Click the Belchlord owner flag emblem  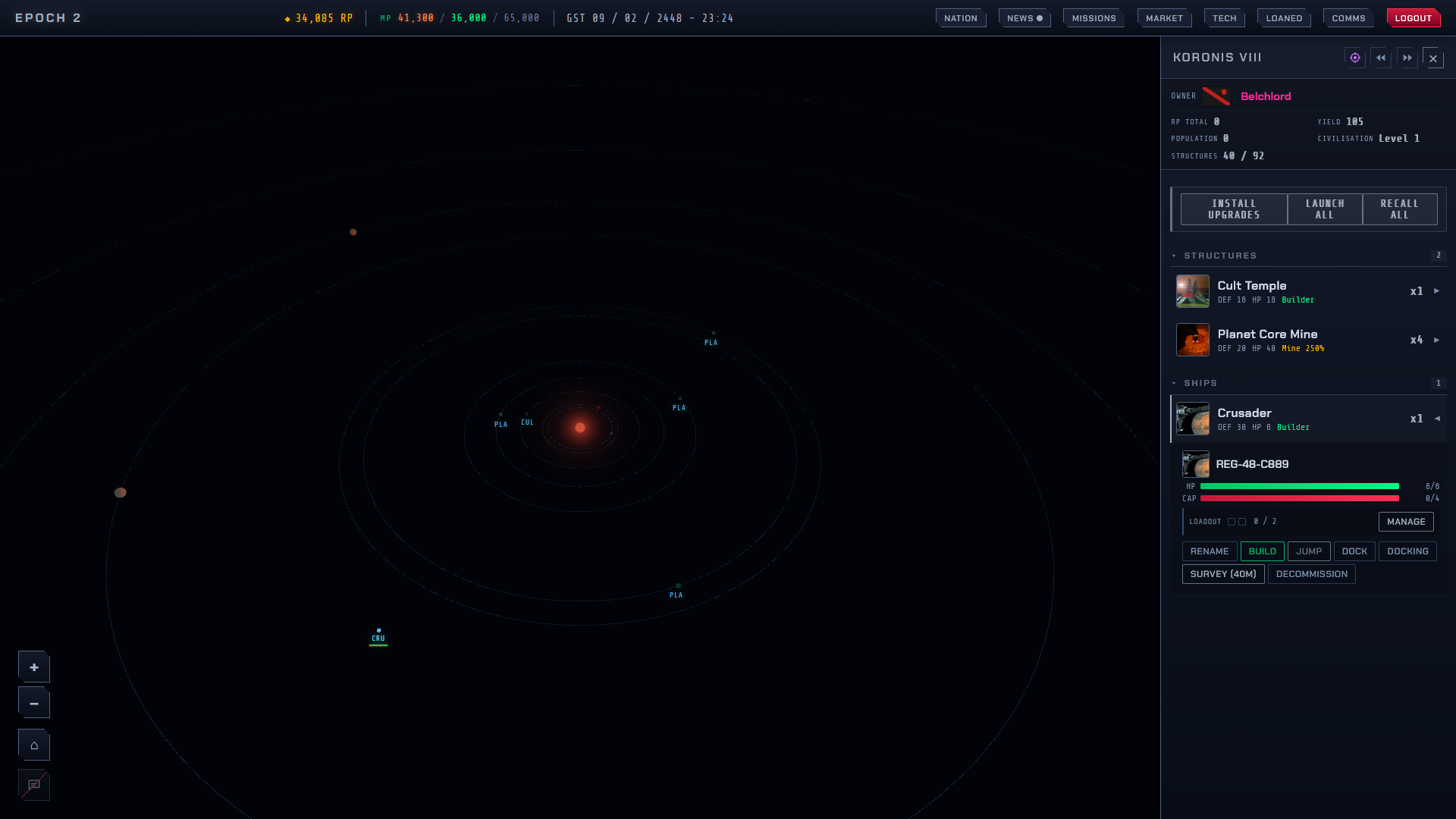pyautogui.click(x=1216, y=96)
